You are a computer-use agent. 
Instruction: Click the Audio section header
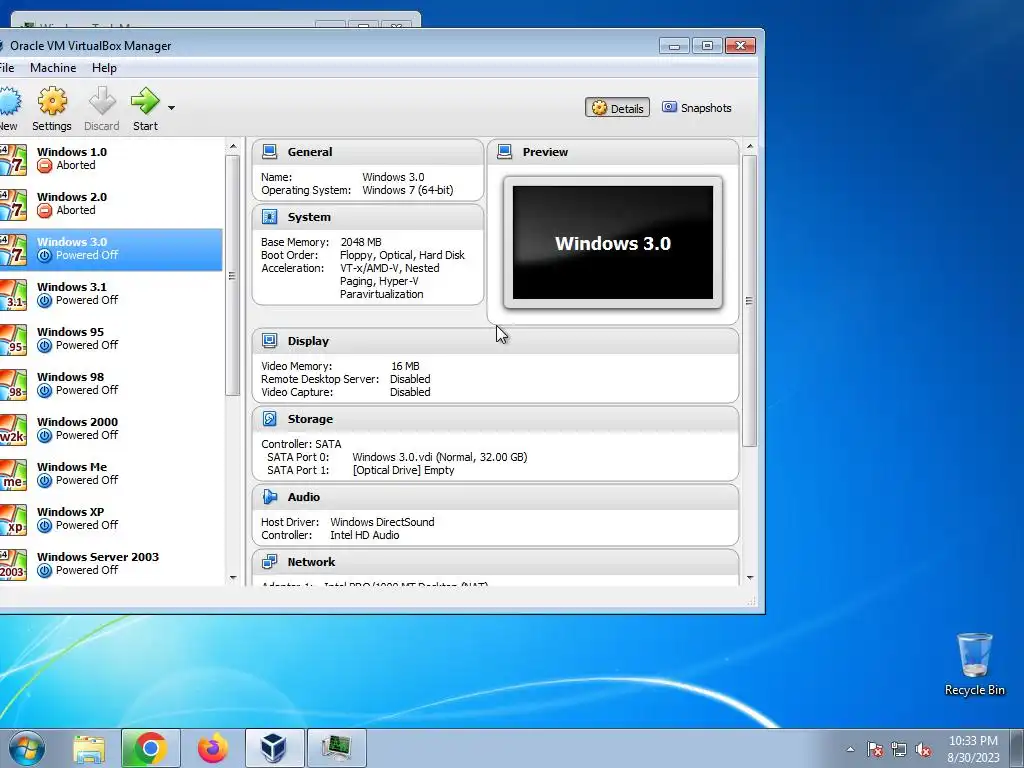(495, 497)
